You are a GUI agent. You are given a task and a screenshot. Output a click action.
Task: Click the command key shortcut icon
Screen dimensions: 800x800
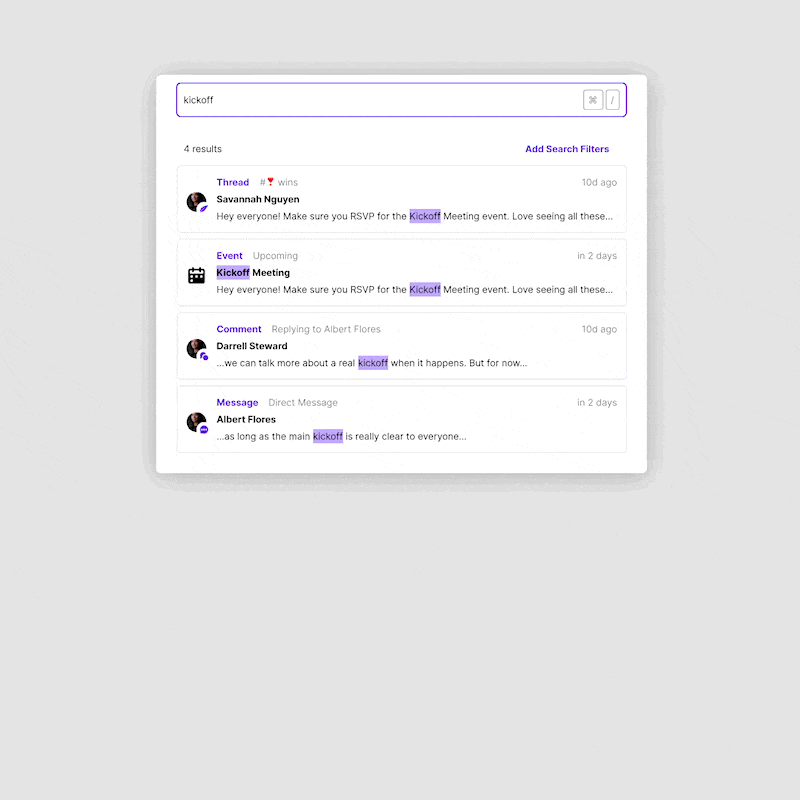coord(593,100)
